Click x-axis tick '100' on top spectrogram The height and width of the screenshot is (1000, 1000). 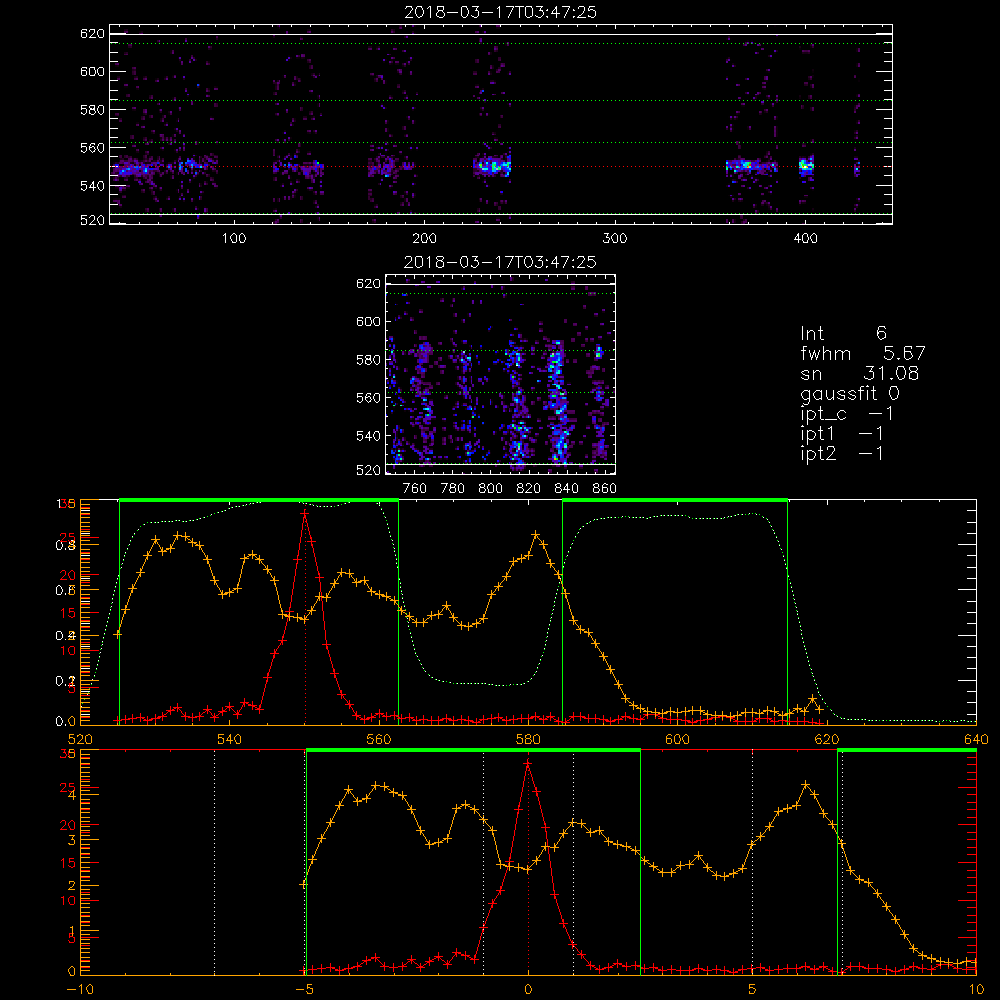(x=234, y=239)
